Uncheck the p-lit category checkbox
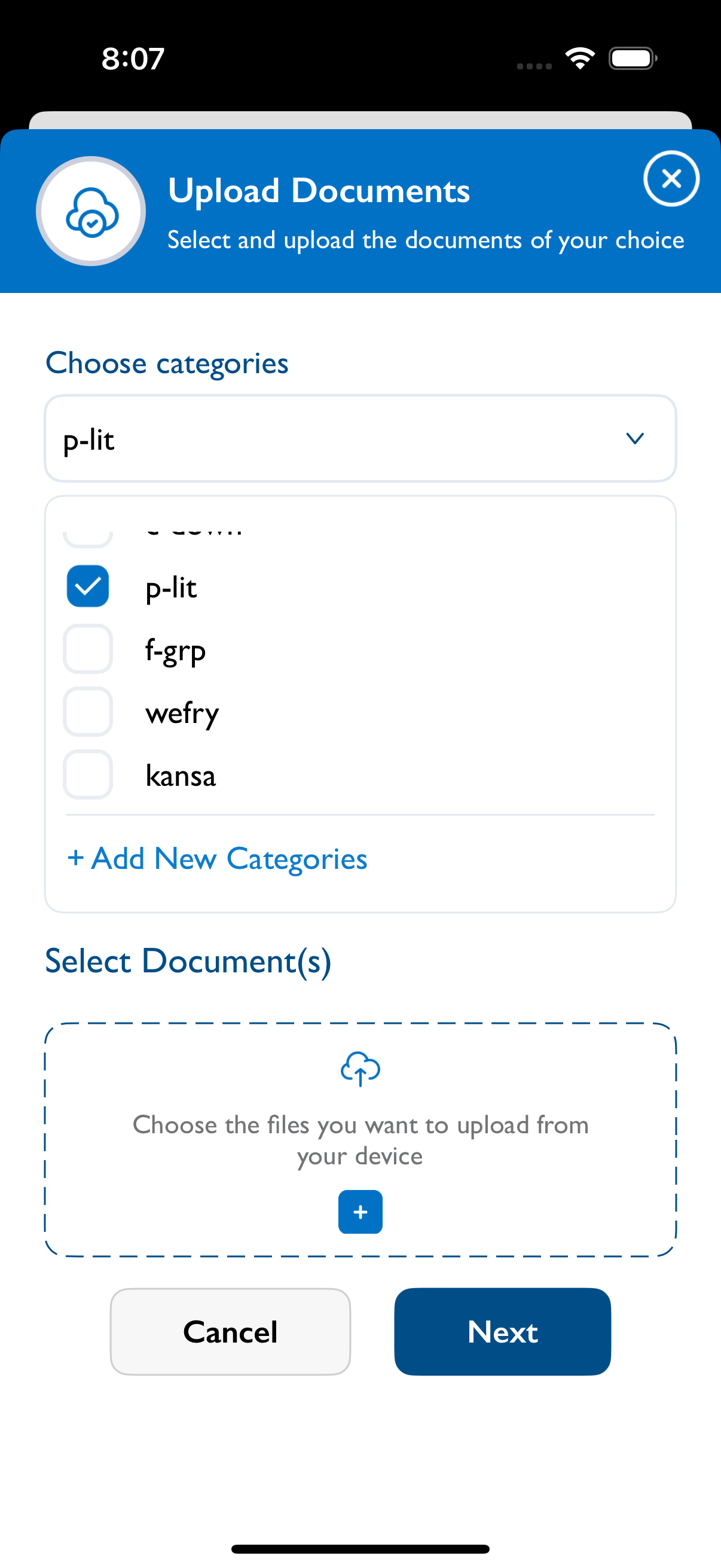The height and width of the screenshot is (1568, 721). (88, 586)
